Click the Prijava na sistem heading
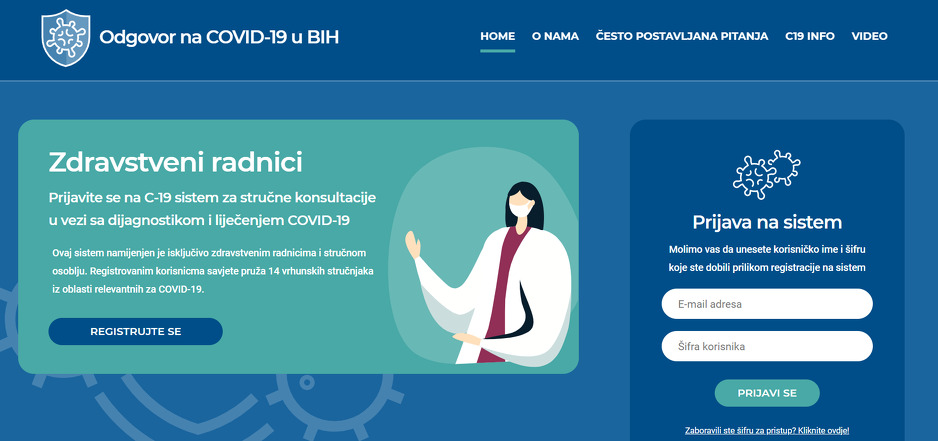Image resolution: width=938 pixels, height=441 pixels. (x=767, y=223)
